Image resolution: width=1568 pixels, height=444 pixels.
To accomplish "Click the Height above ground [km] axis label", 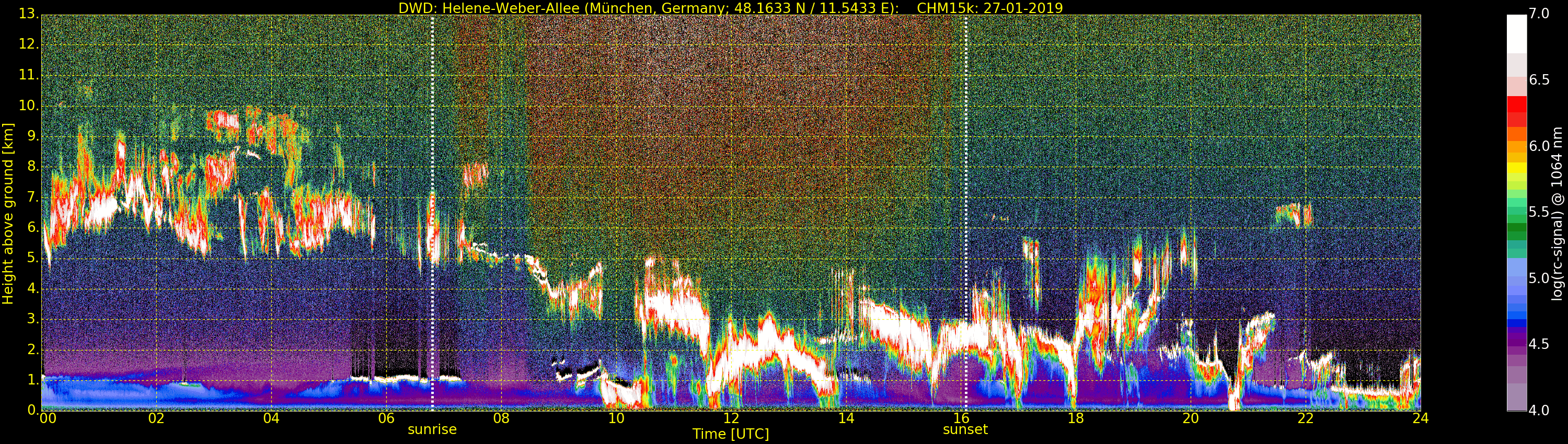I will click(x=8, y=213).
